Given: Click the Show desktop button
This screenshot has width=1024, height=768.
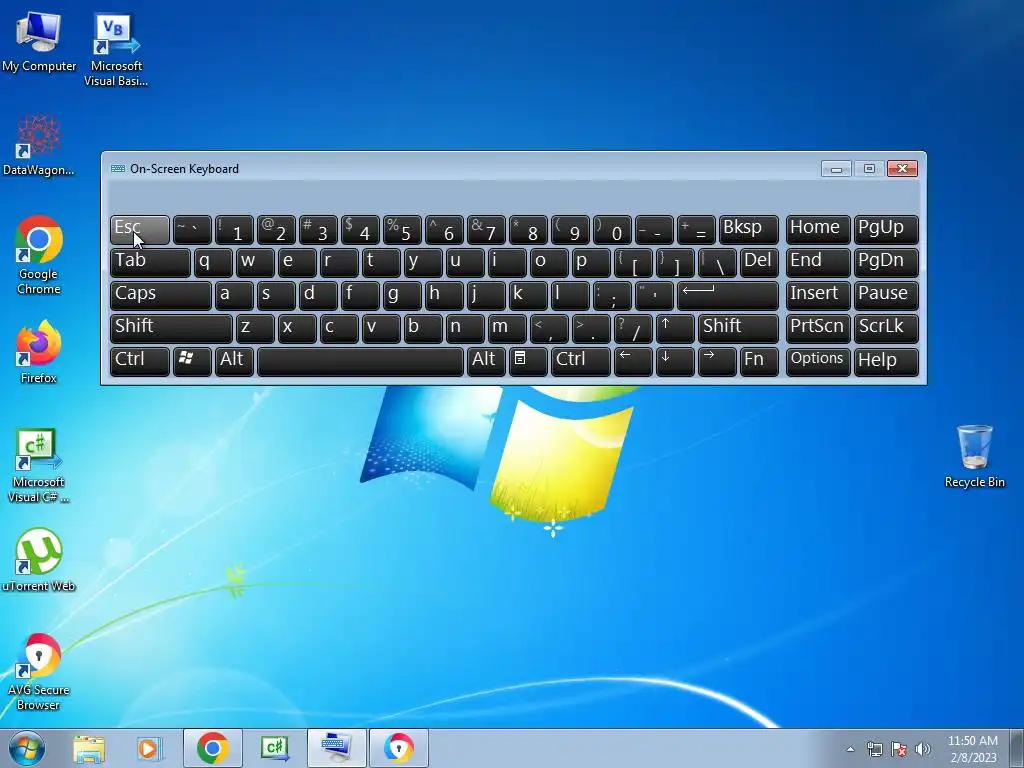Looking at the screenshot, I should (1017, 748).
